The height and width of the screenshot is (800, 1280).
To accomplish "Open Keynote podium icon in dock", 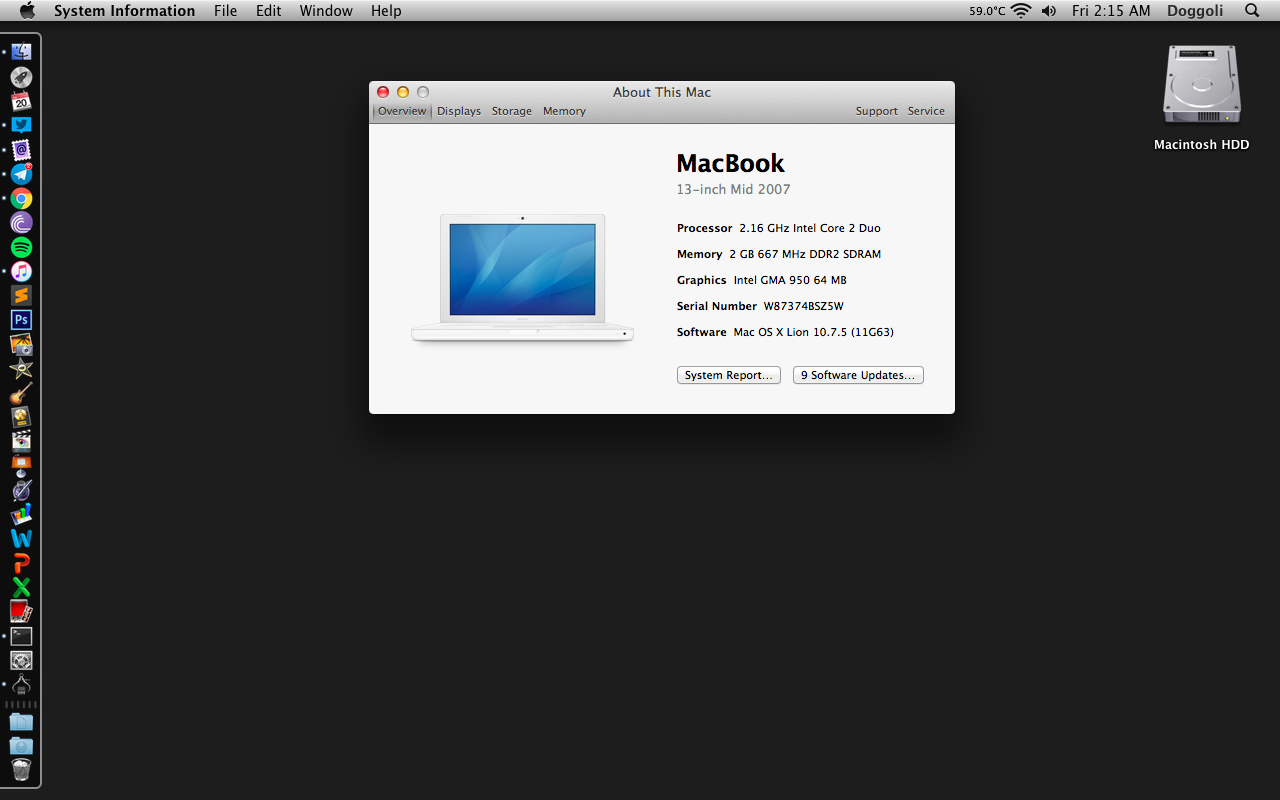I will [x=21, y=466].
